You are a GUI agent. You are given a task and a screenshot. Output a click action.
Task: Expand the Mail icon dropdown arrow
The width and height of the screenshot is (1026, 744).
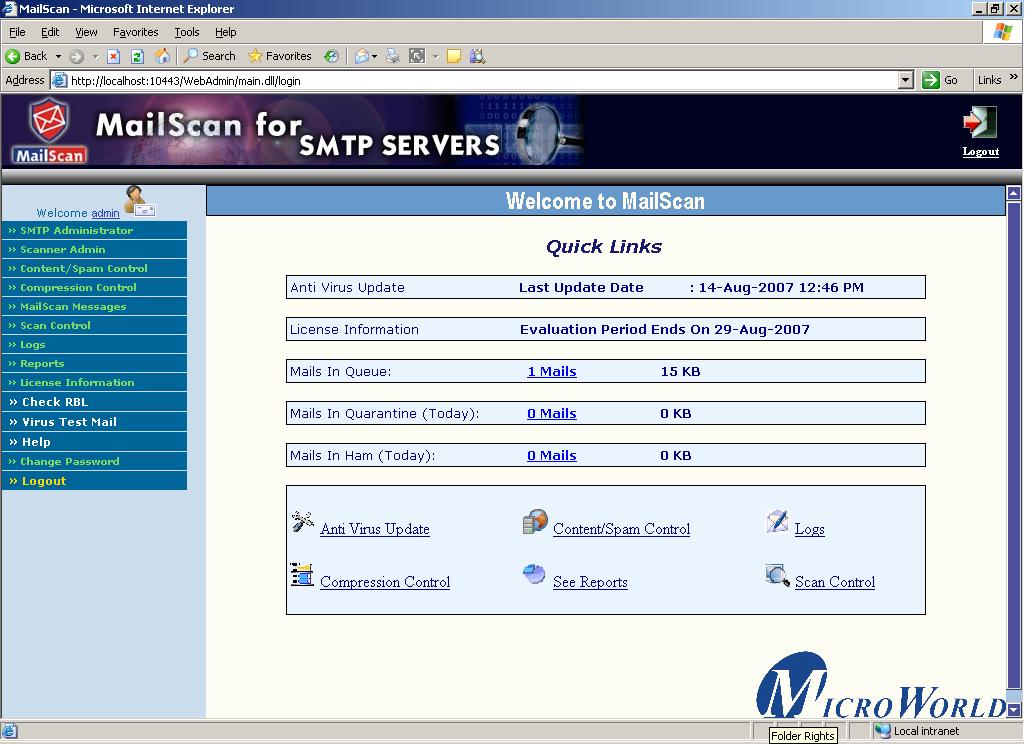click(374, 56)
